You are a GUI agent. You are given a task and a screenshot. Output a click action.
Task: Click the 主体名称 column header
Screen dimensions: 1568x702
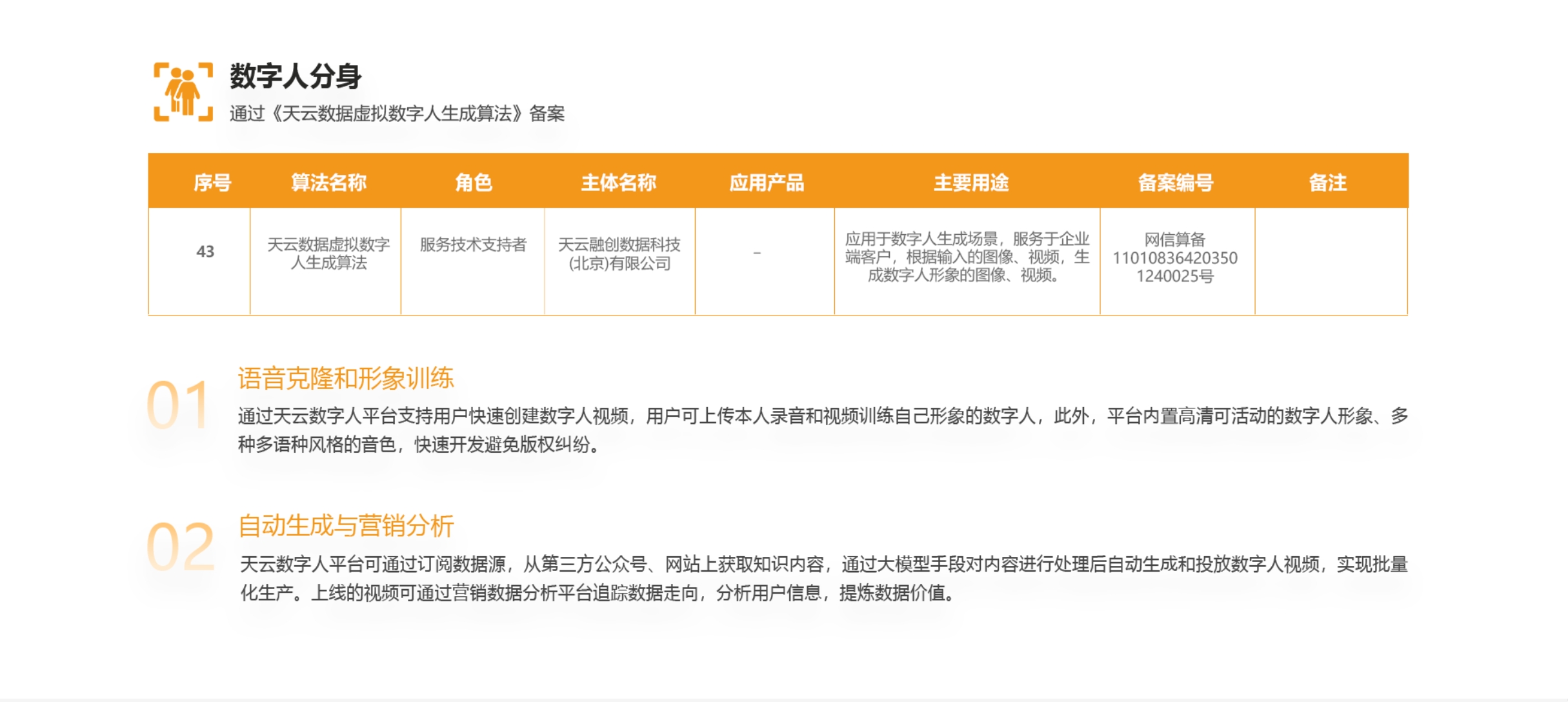coord(619,183)
